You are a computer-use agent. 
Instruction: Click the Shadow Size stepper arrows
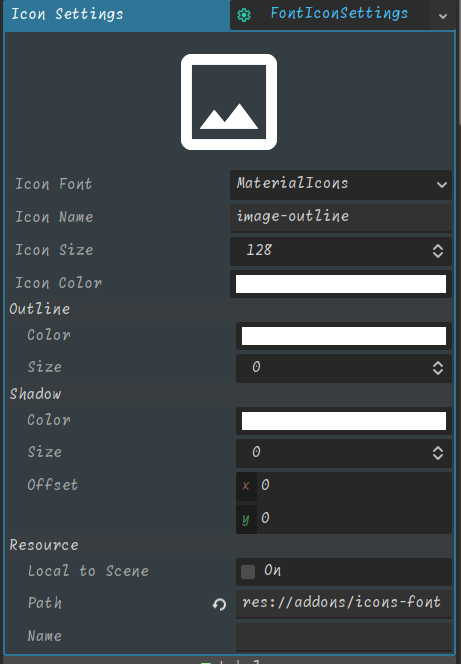click(438, 453)
